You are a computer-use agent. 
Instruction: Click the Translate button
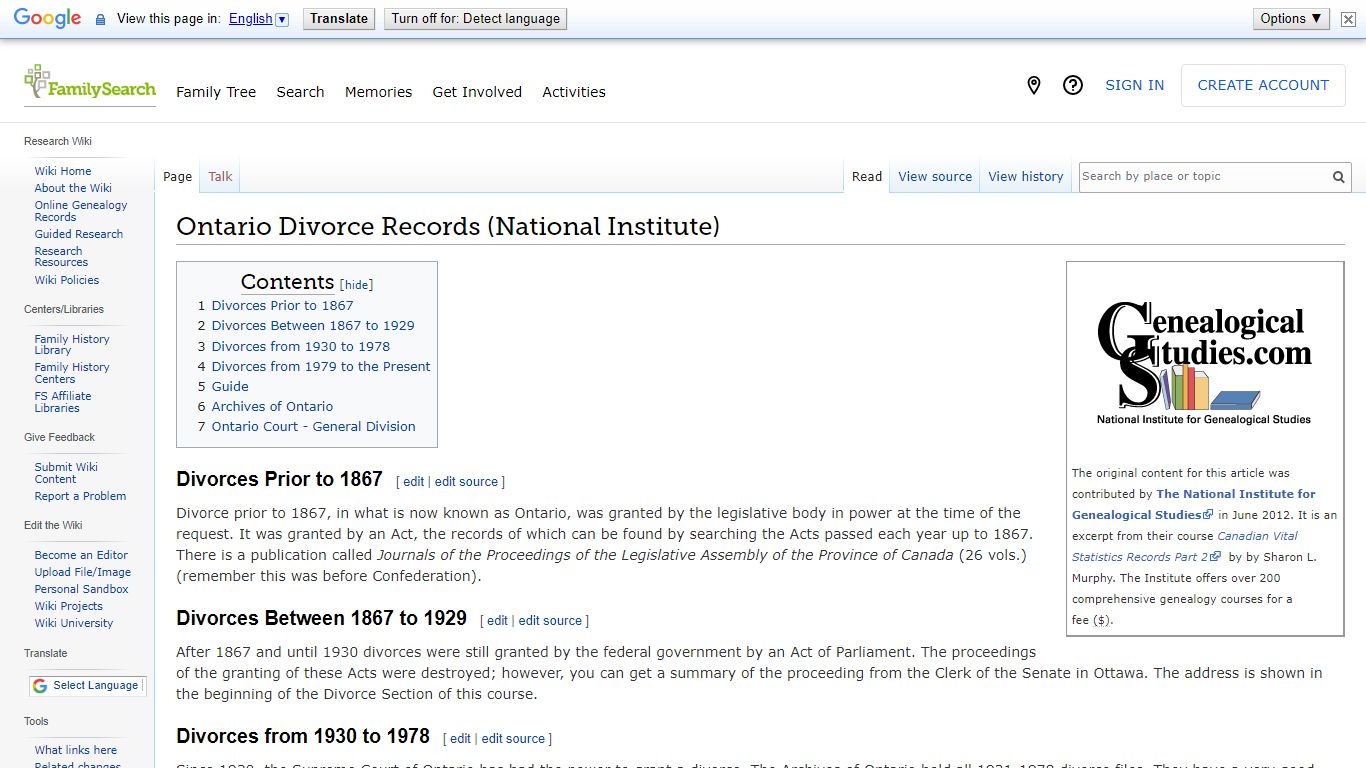(x=339, y=18)
